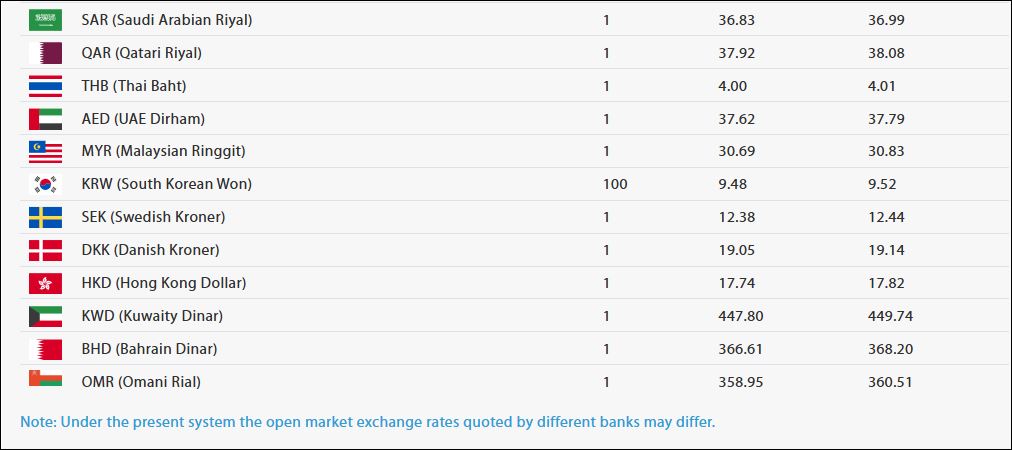Click the Hong Kong flag icon
This screenshot has width=1012, height=450.
45,284
